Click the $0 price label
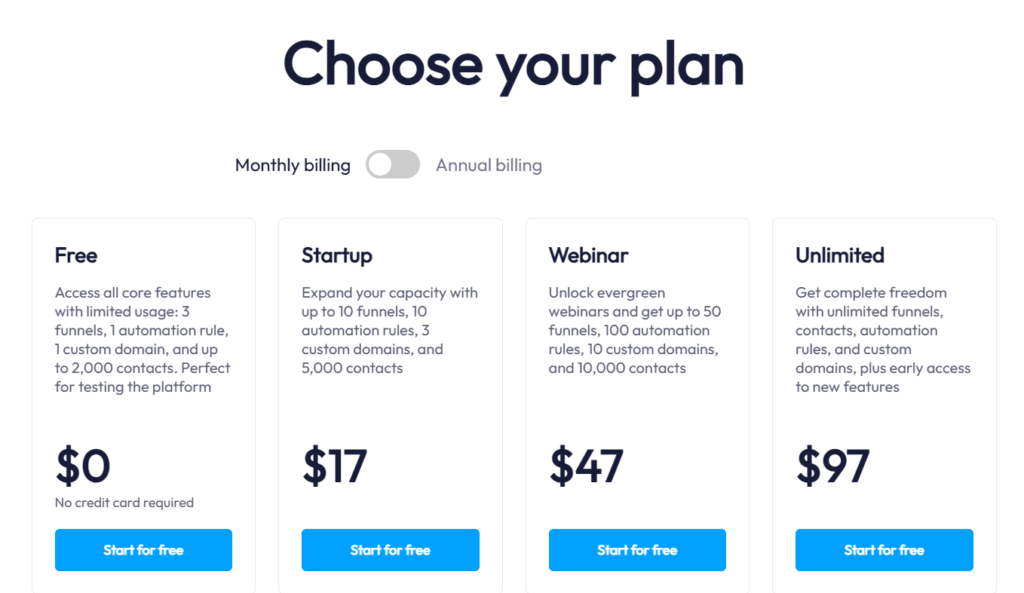 (x=81, y=466)
